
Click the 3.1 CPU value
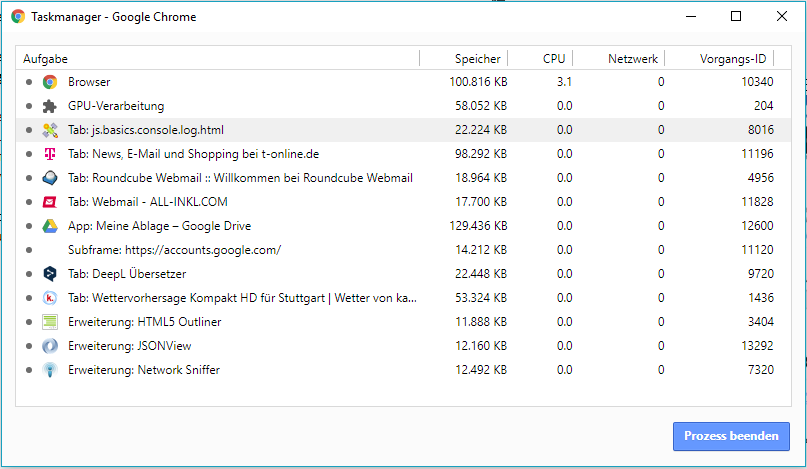[564, 82]
